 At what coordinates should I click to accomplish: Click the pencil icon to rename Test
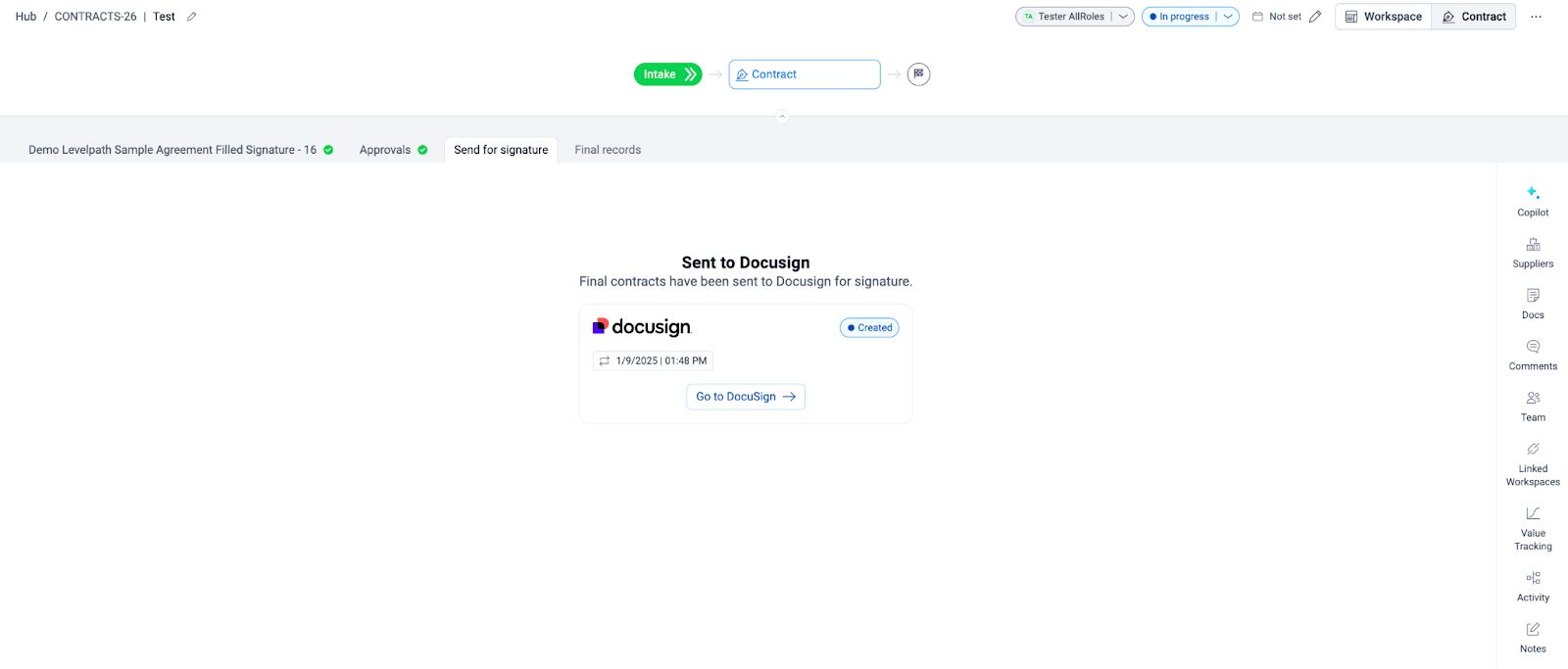point(192,17)
